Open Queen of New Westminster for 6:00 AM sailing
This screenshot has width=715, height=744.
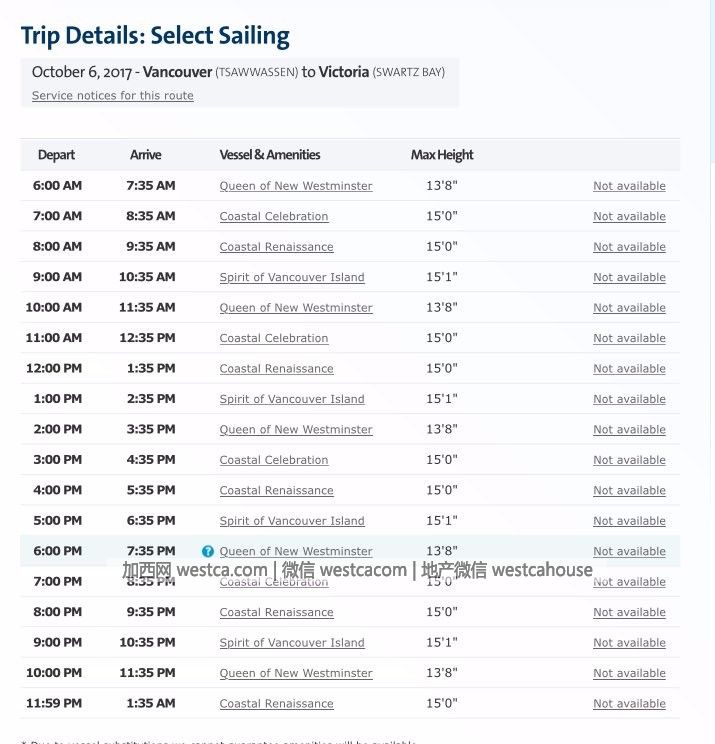coord(296,186)
